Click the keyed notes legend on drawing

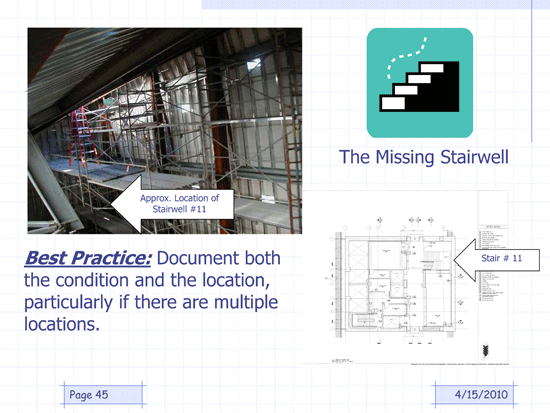494,263
